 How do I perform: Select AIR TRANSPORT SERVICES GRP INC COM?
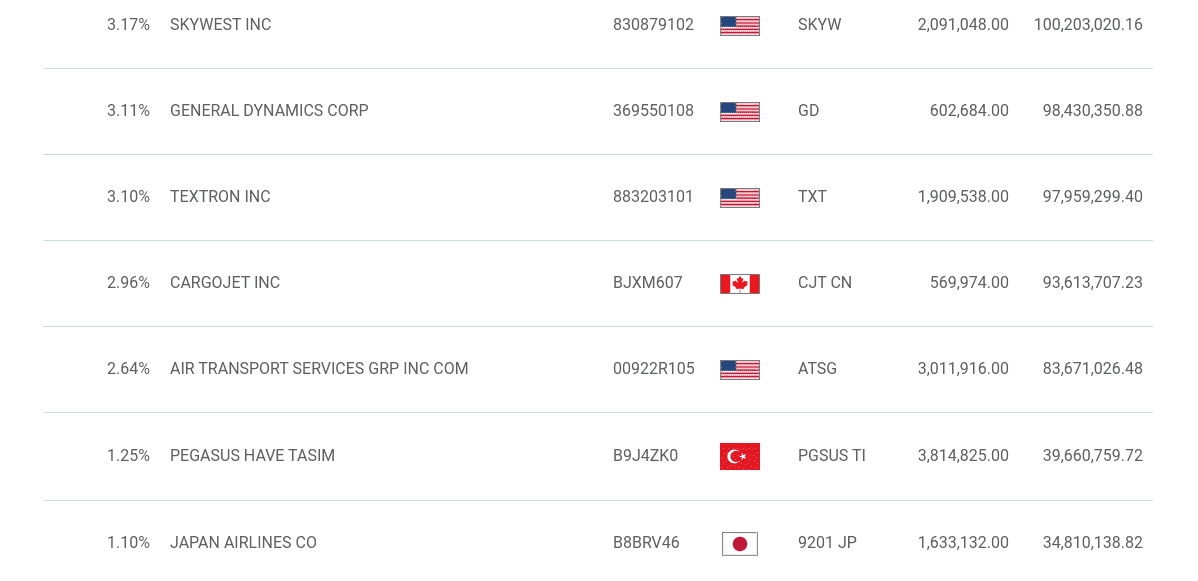(319, 368)
